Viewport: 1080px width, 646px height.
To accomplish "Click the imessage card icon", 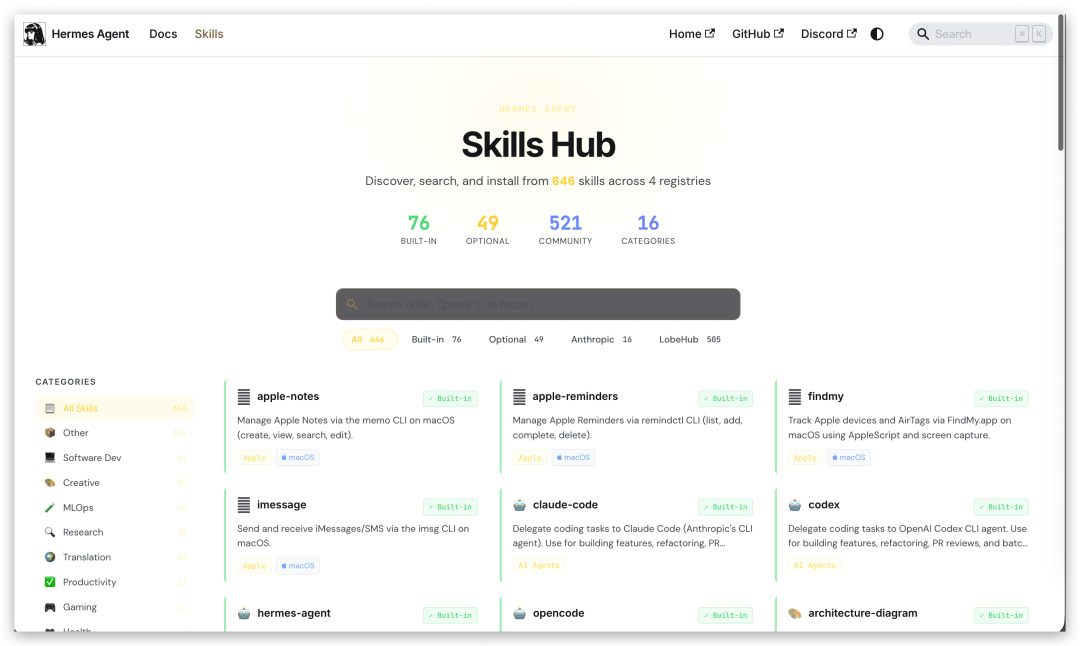I will [x=244, y=505].
